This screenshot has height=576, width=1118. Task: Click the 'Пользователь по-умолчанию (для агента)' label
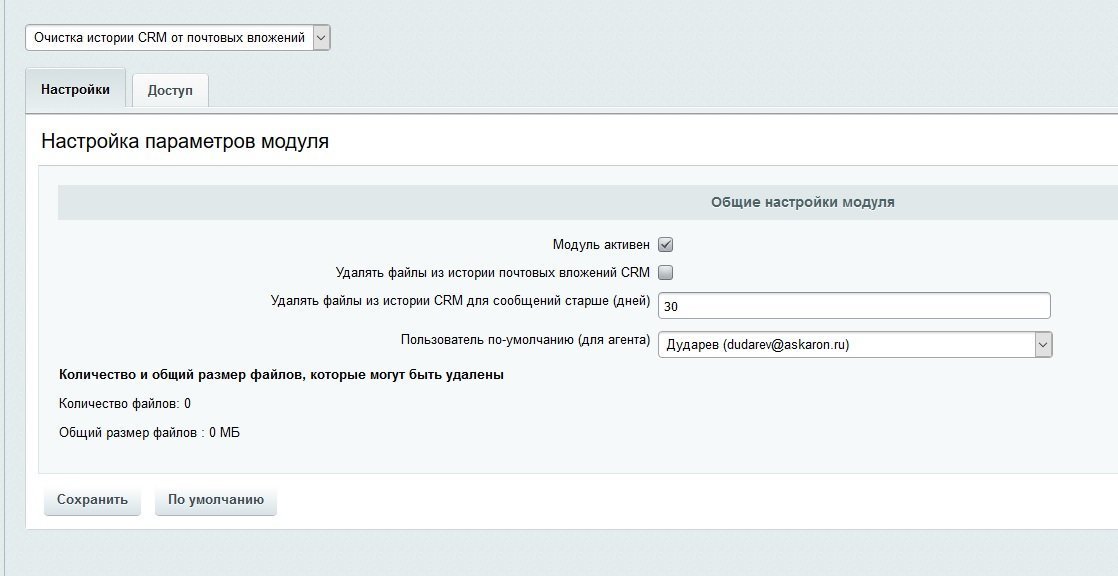(x=525, y=339)
